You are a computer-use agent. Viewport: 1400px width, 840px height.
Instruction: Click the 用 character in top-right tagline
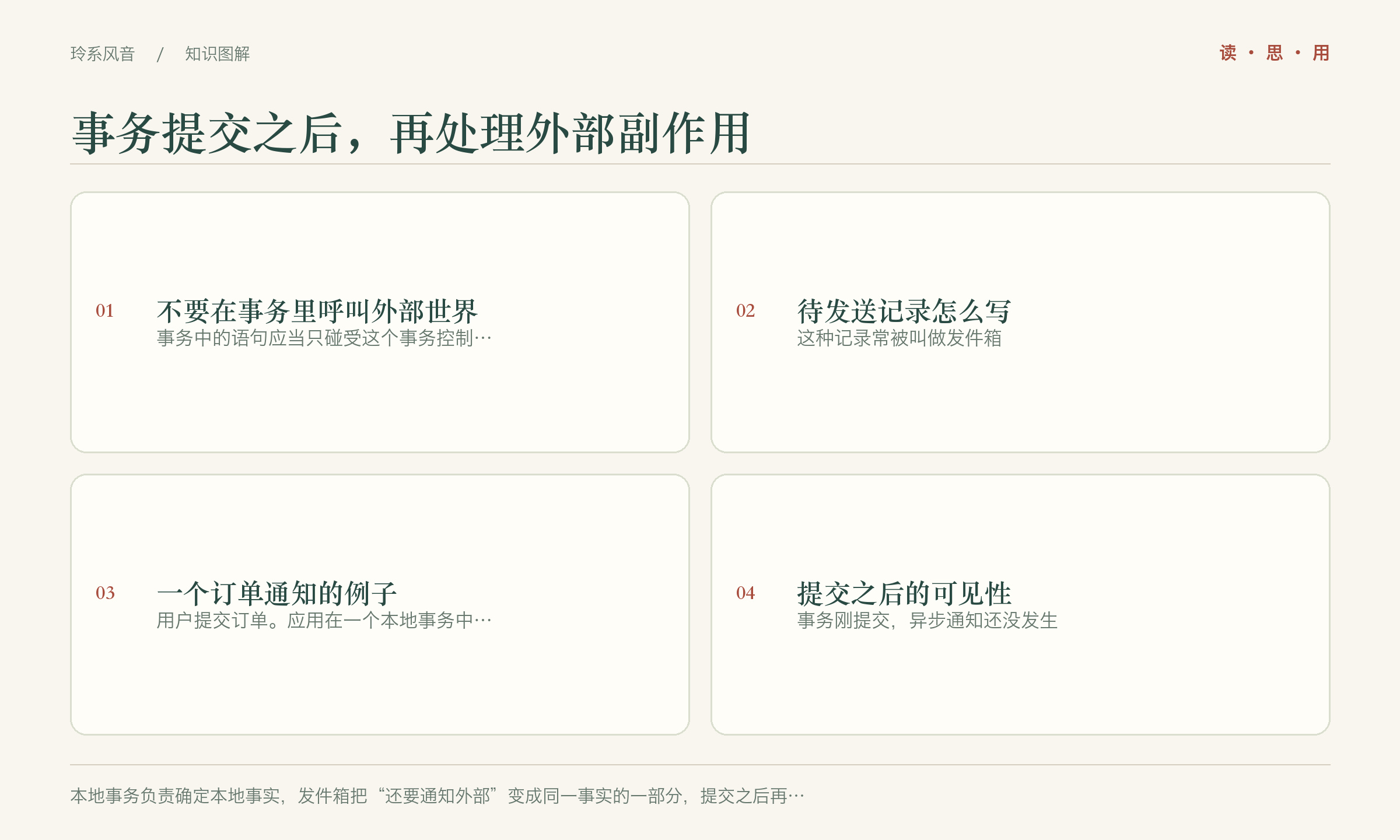pyautogui.click(x=1321, y=53)
